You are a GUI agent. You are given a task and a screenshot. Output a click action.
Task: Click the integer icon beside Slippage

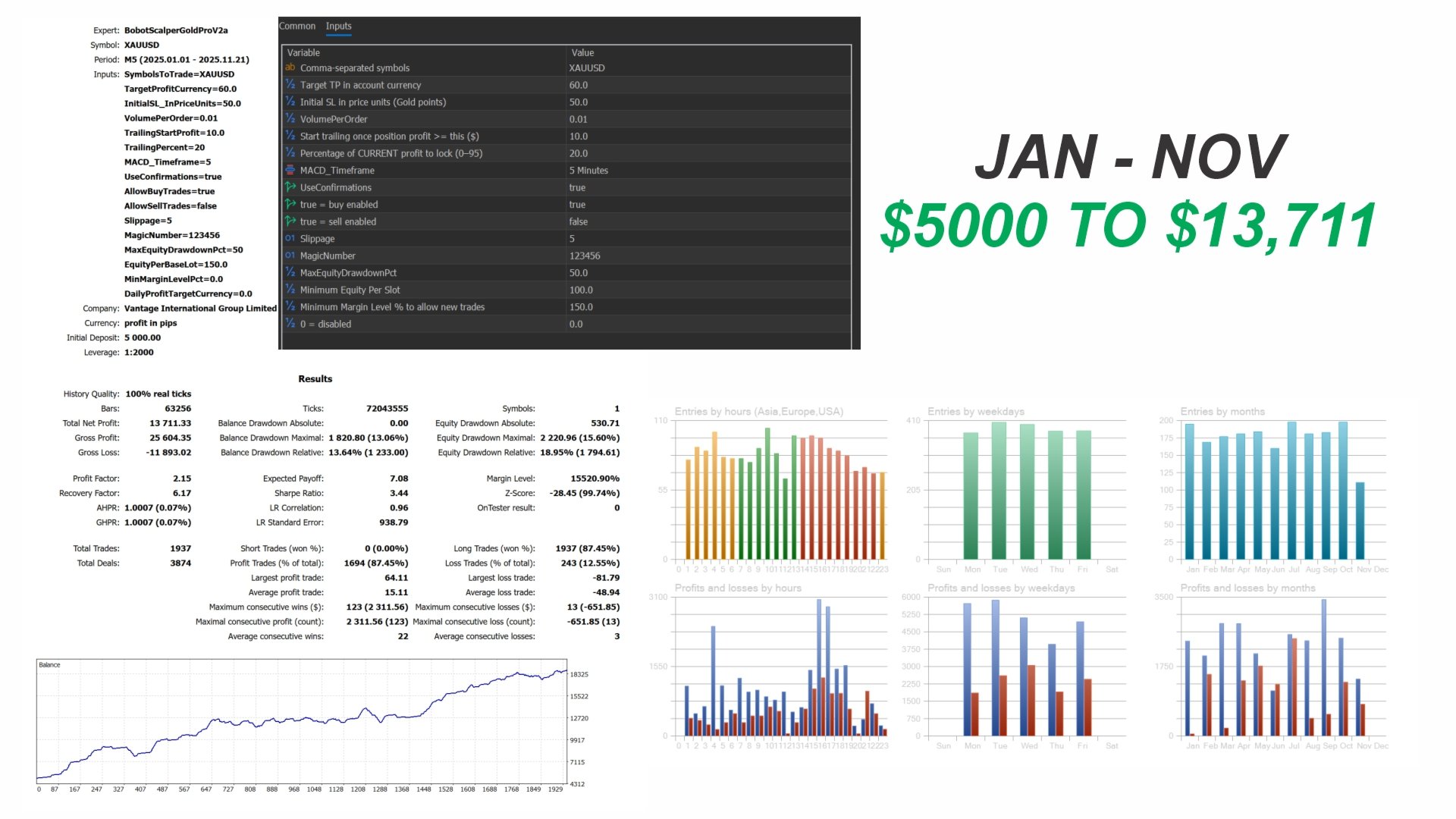coord(290,238)
